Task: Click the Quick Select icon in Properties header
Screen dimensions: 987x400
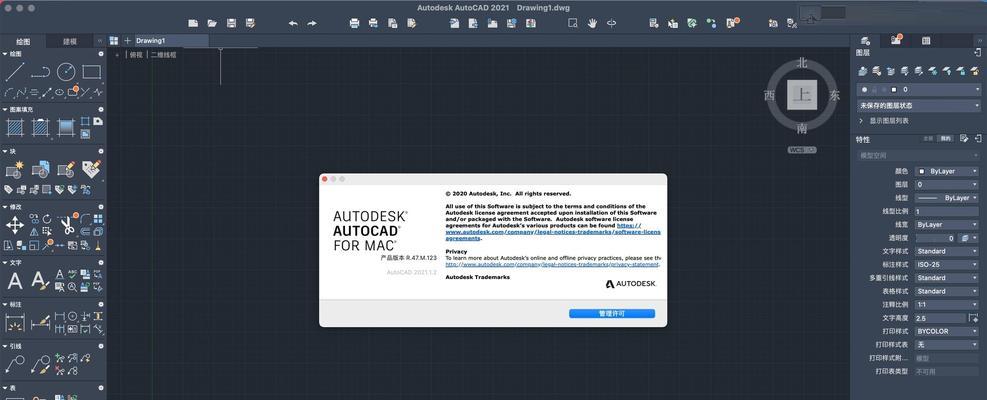Action: [965, 139]
